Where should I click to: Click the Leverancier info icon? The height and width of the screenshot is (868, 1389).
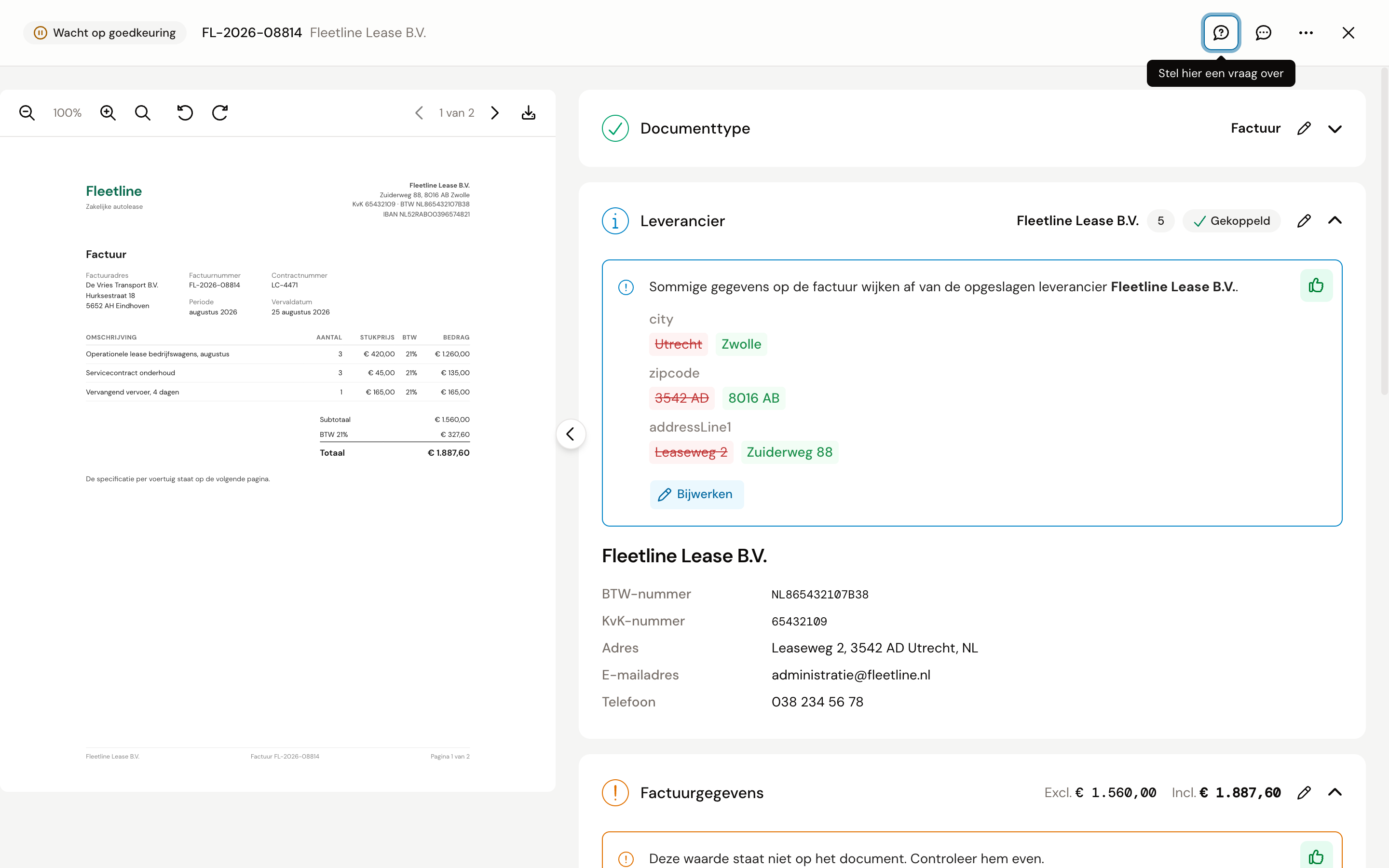615,221
